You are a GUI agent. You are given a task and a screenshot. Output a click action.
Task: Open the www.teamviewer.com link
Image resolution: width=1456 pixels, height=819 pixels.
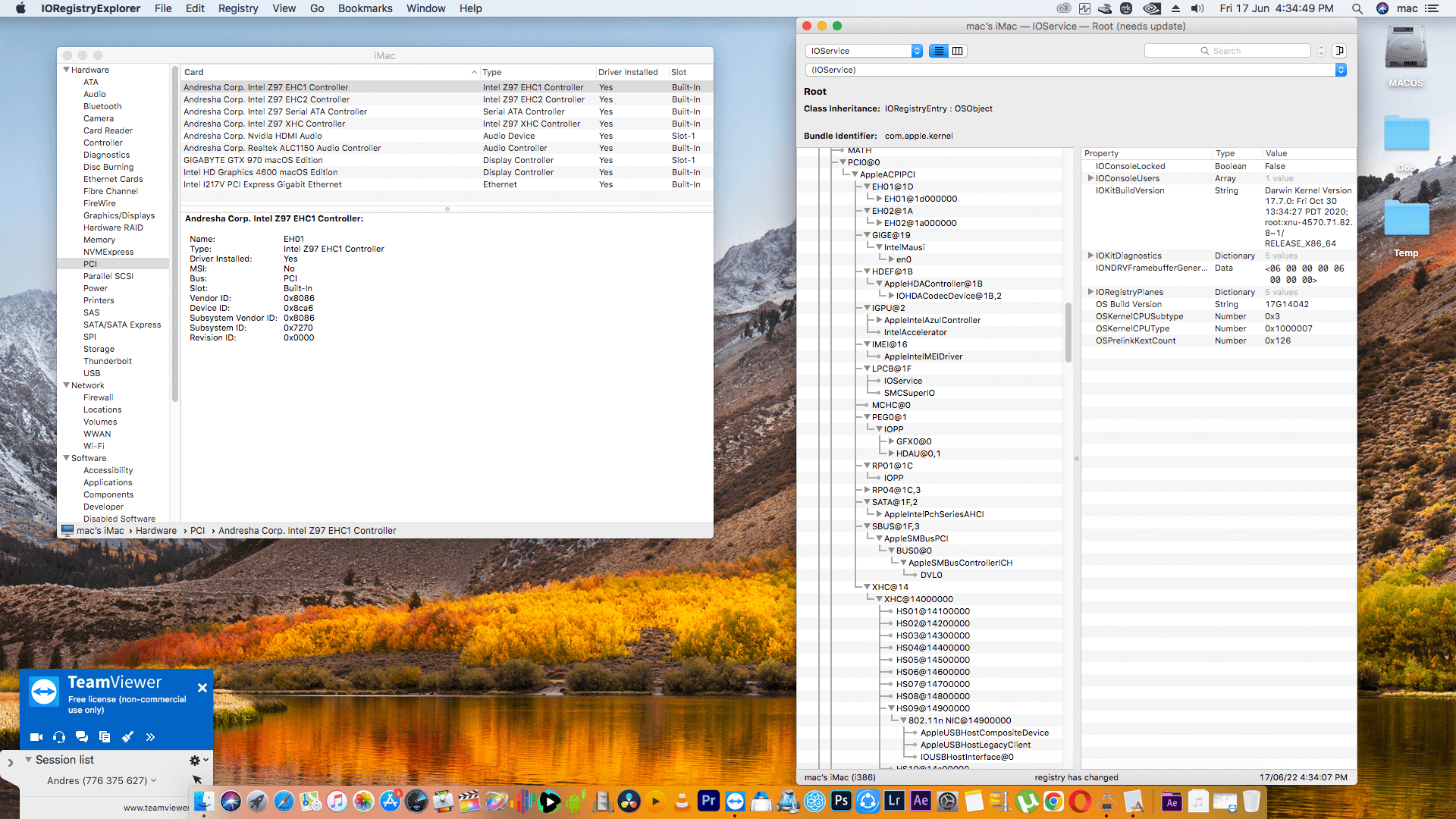tap(157, 808)
